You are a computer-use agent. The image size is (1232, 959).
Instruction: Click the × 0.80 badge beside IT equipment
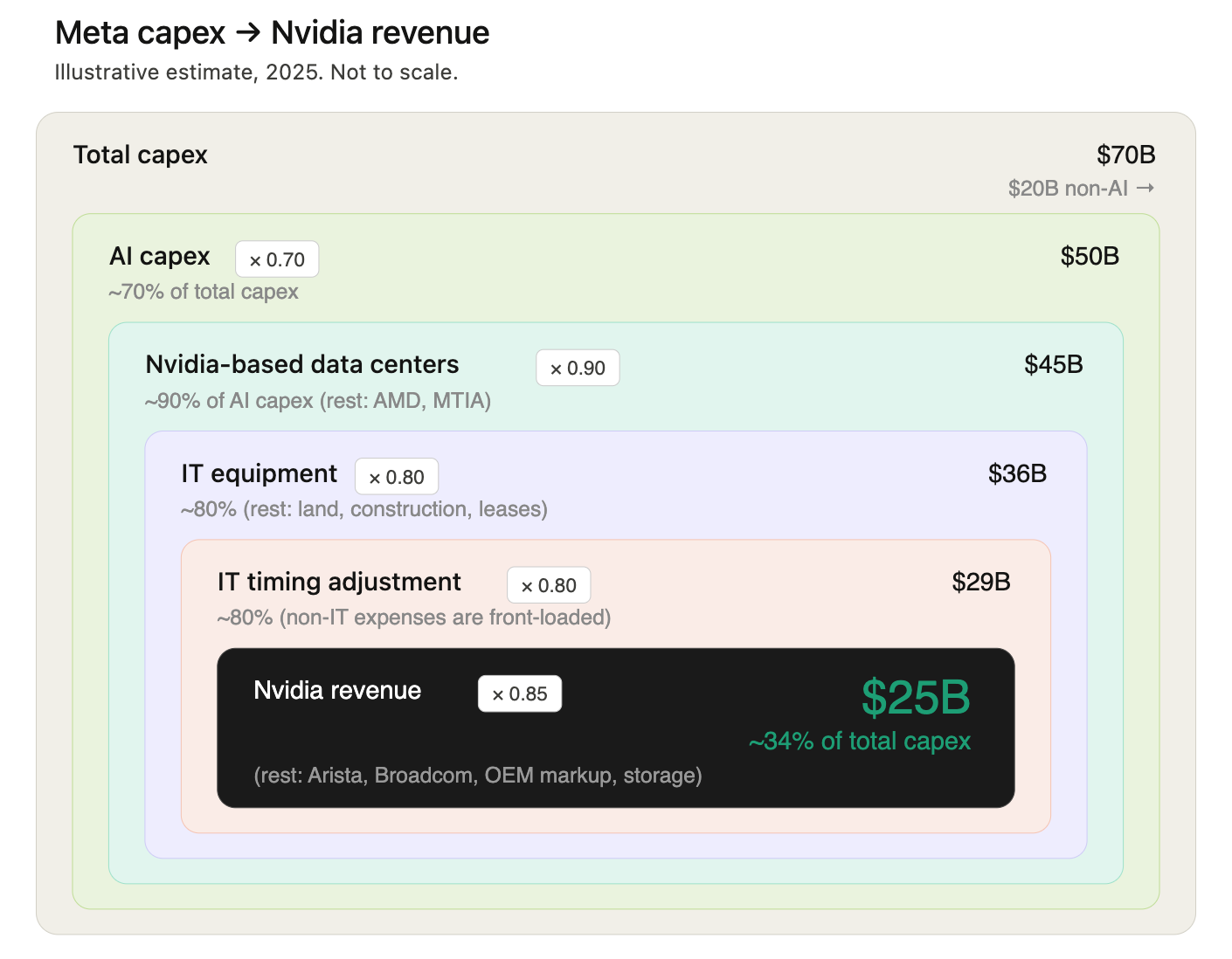point(397,477)
